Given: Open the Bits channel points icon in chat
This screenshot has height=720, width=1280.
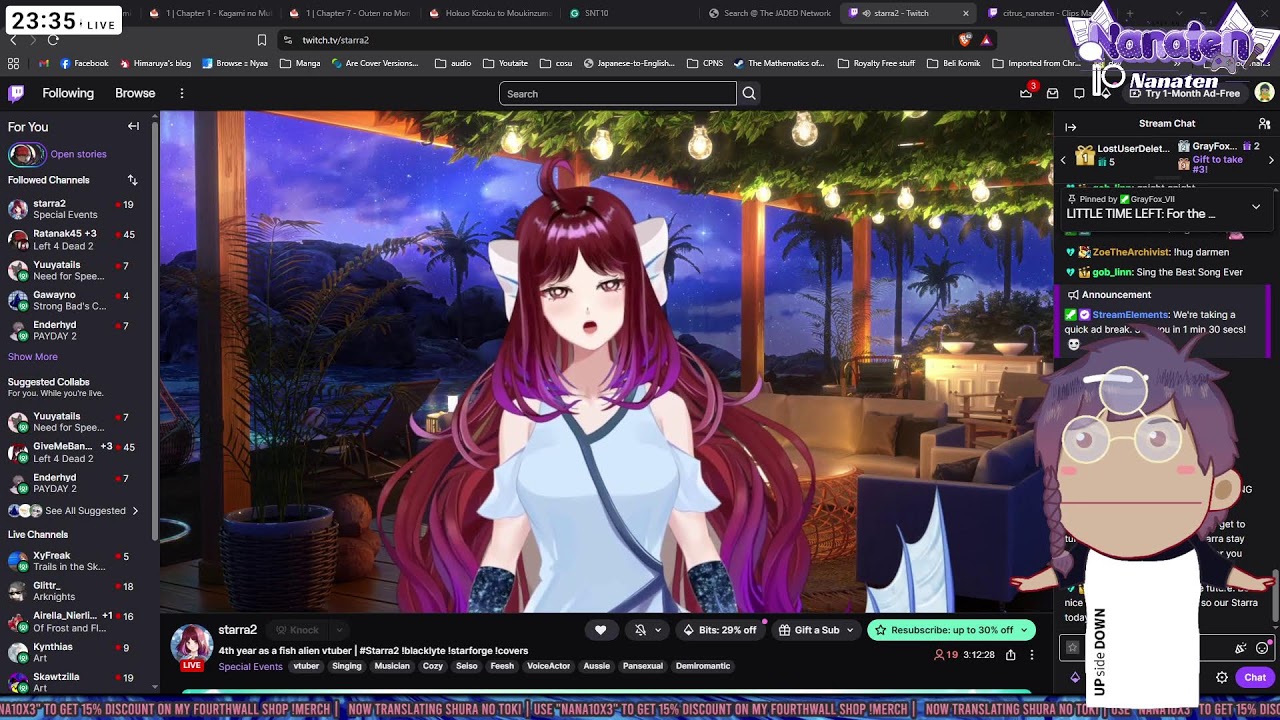Looking at the screenshot, I should pyautogui.click(x=1075, y=677).
